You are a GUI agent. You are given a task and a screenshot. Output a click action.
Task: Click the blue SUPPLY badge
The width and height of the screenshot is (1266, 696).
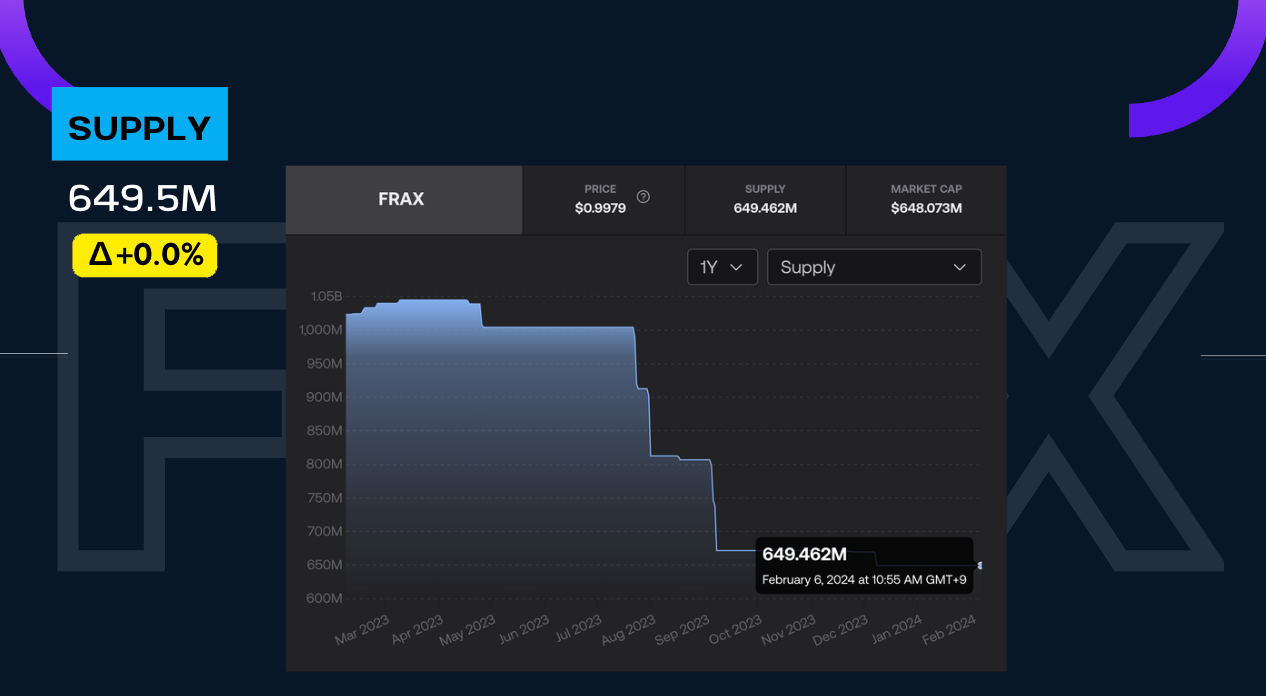139,124
